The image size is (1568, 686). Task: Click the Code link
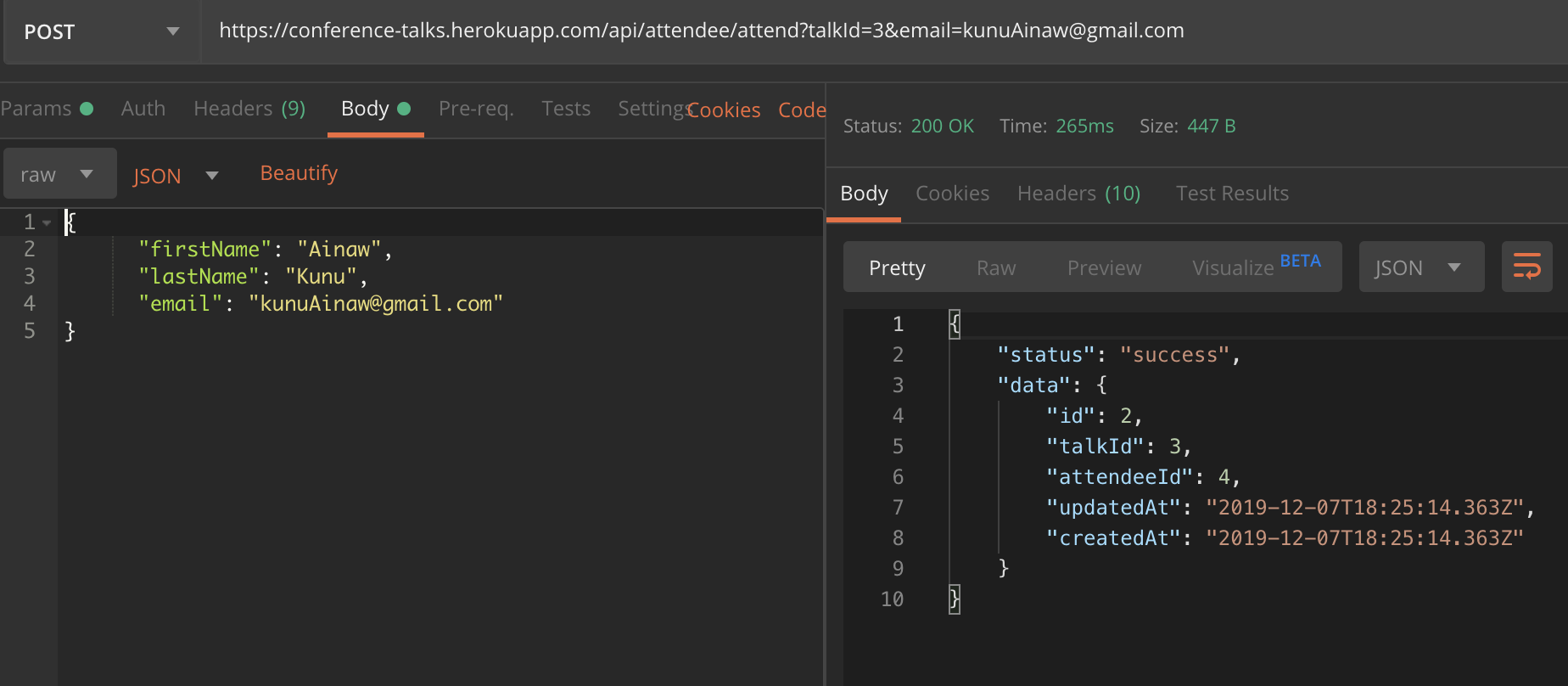pos(802,110)
